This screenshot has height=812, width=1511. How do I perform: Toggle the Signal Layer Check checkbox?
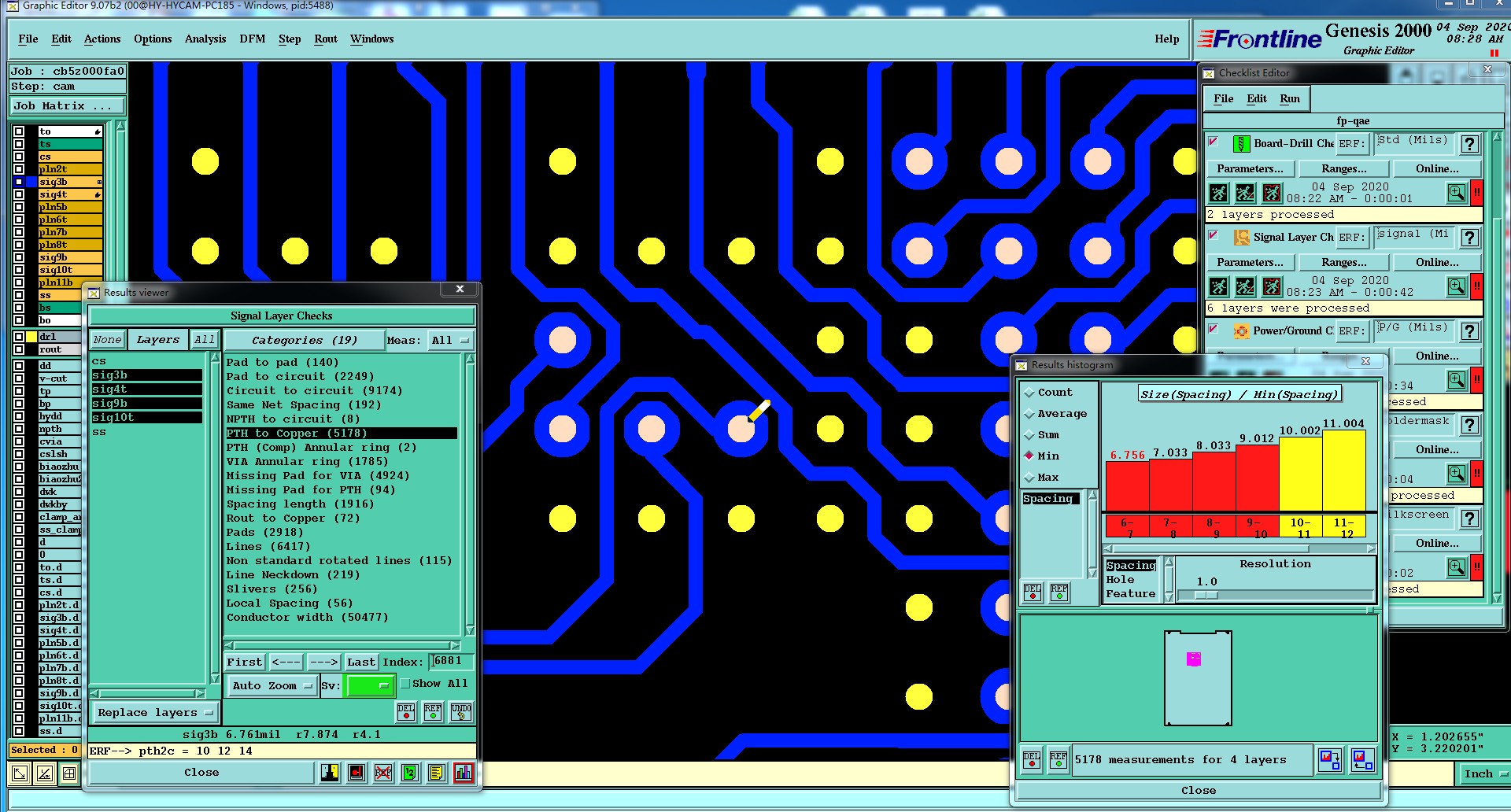[1214, 235]
